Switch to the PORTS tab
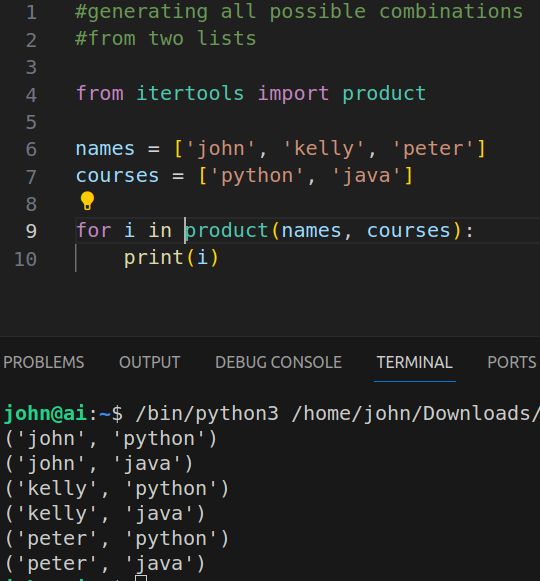The image size is (540, 581). pos(511,362)
